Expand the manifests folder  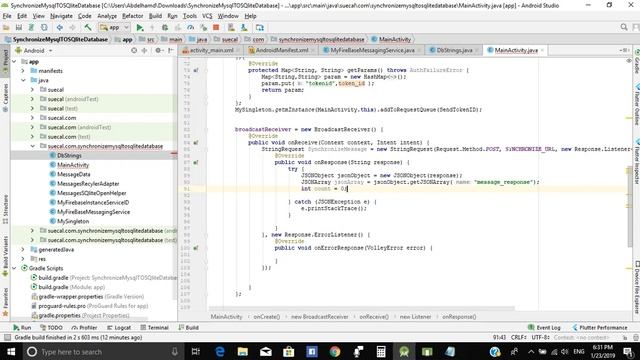coord(23,71)
